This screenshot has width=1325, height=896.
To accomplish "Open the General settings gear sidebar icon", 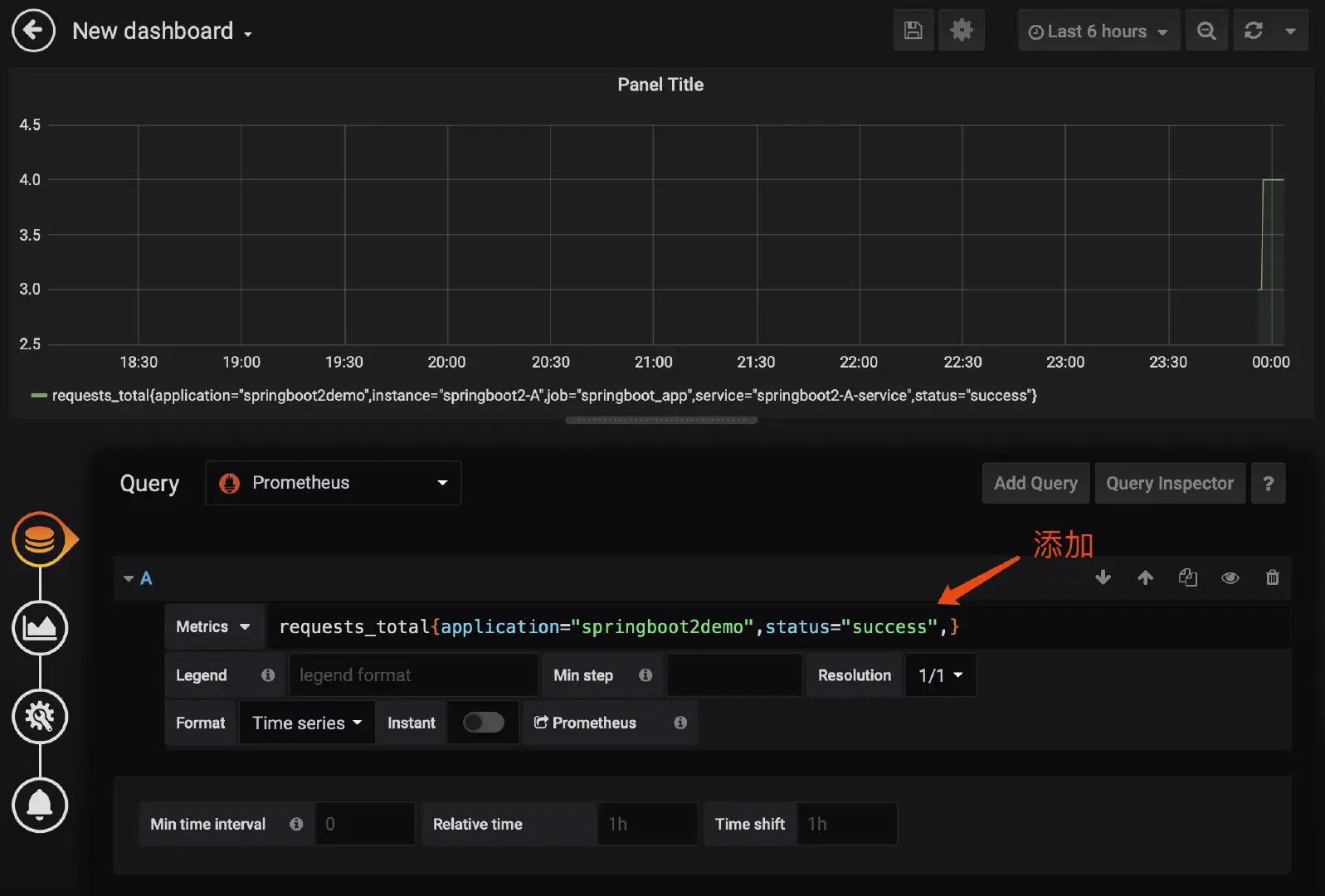I will pos(40,717).
